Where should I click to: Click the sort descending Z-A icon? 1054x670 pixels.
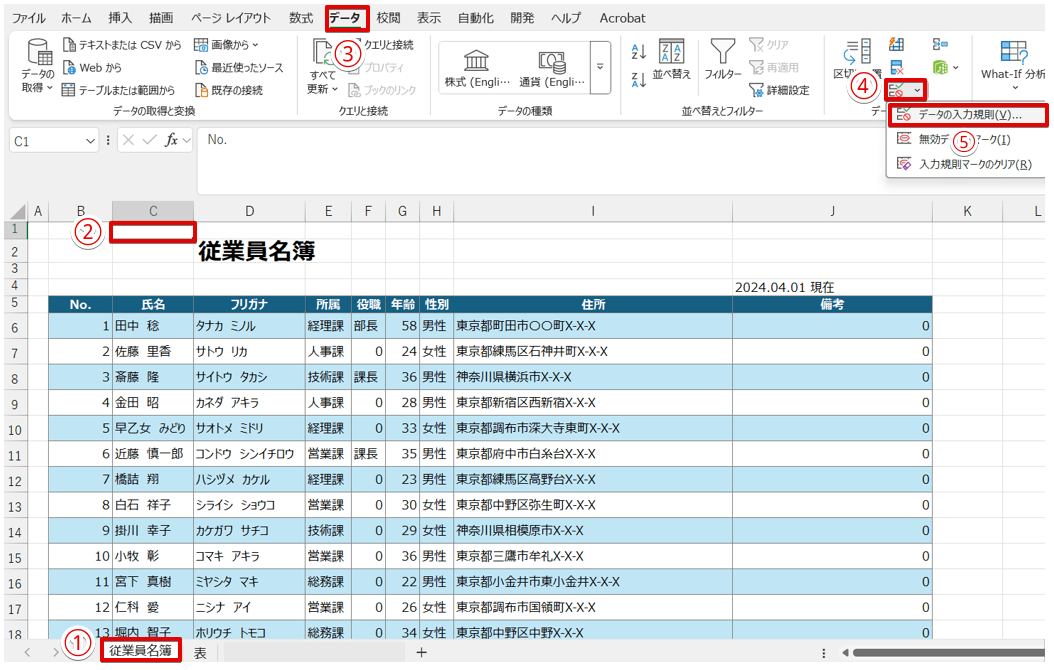[x=639, y=80]
